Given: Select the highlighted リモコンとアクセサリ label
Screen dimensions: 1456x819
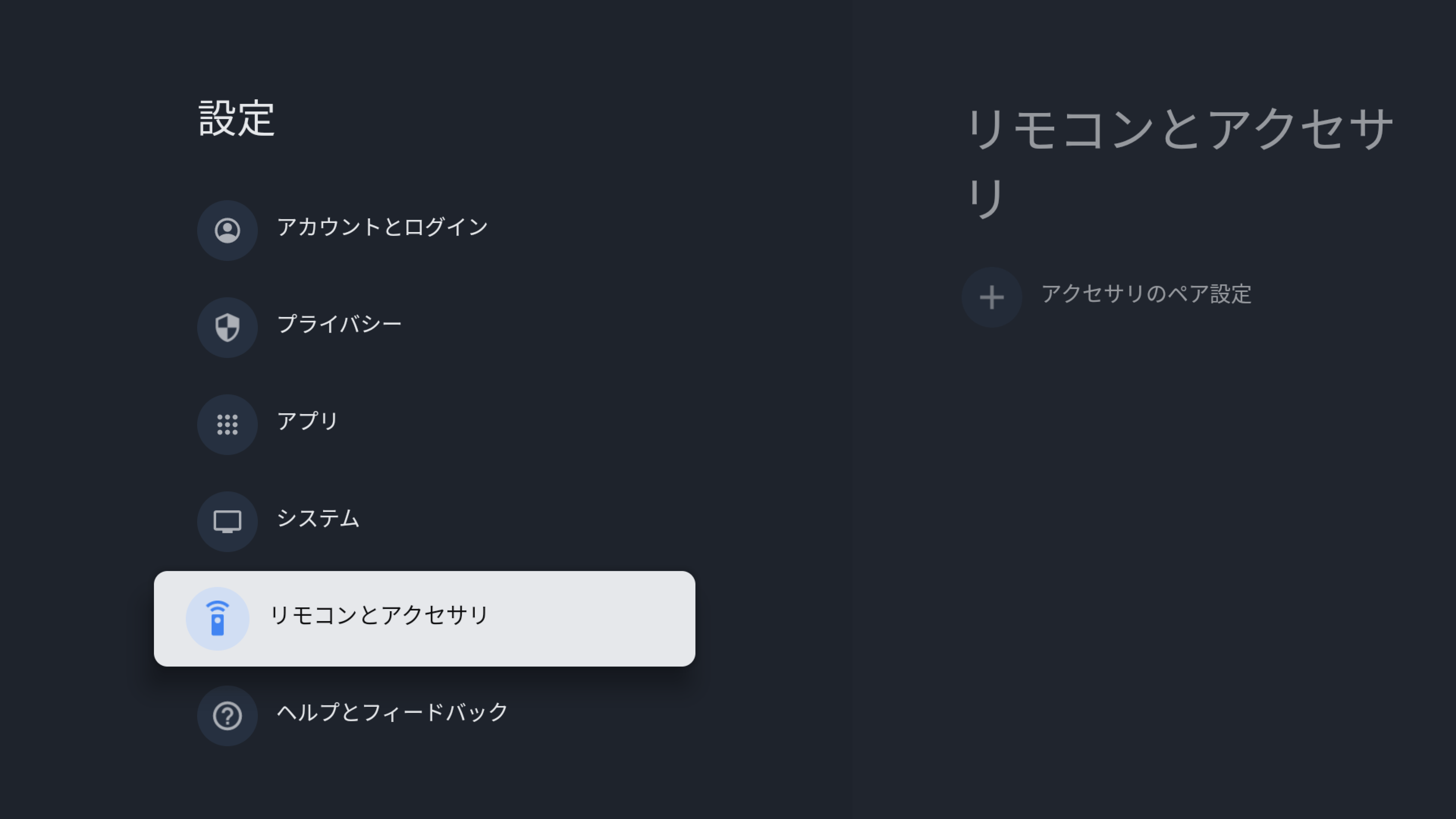Looking at the screenshot, I should tap(378, 616).
